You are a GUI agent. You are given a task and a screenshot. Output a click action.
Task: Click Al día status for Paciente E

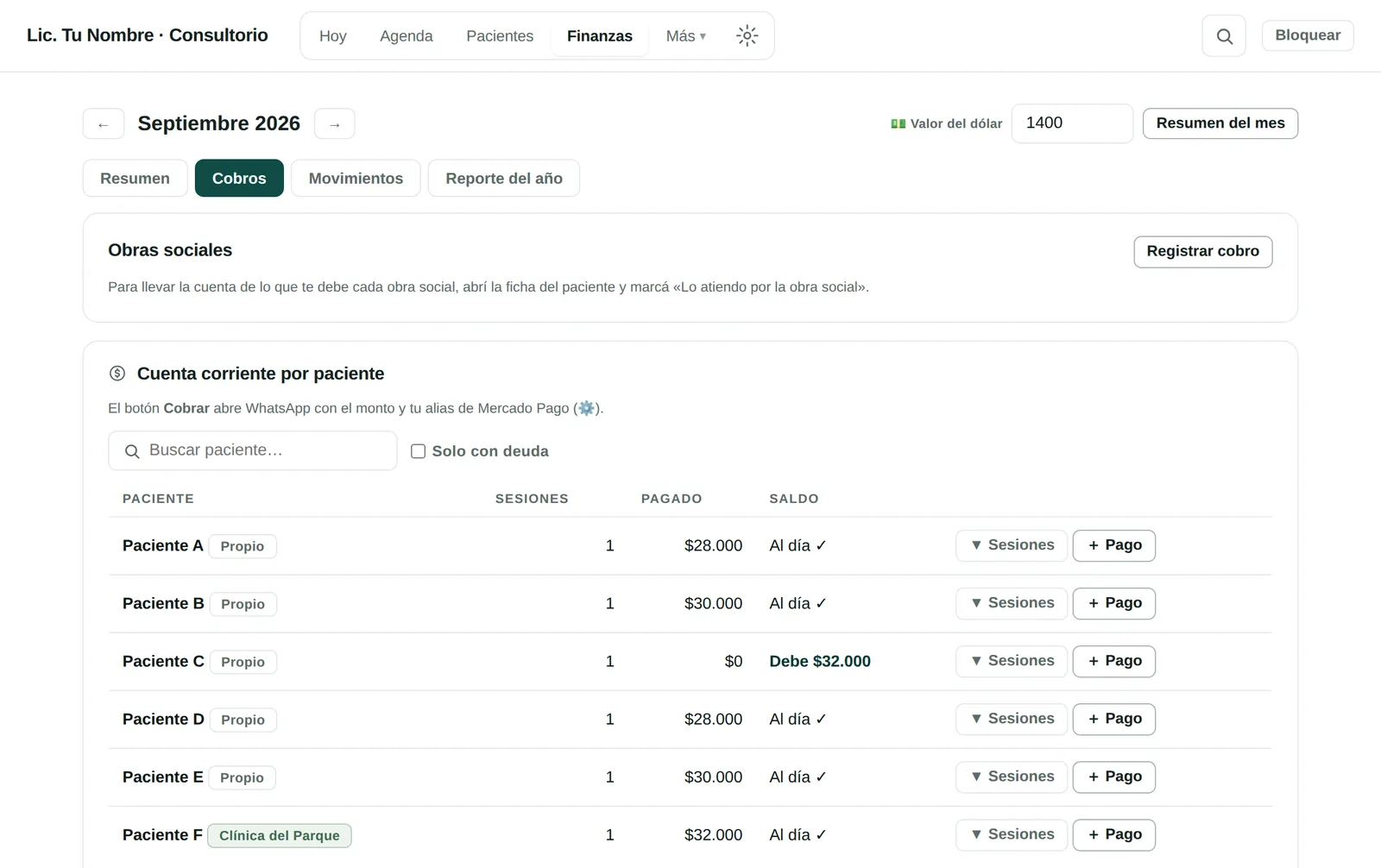pos(798,777)
